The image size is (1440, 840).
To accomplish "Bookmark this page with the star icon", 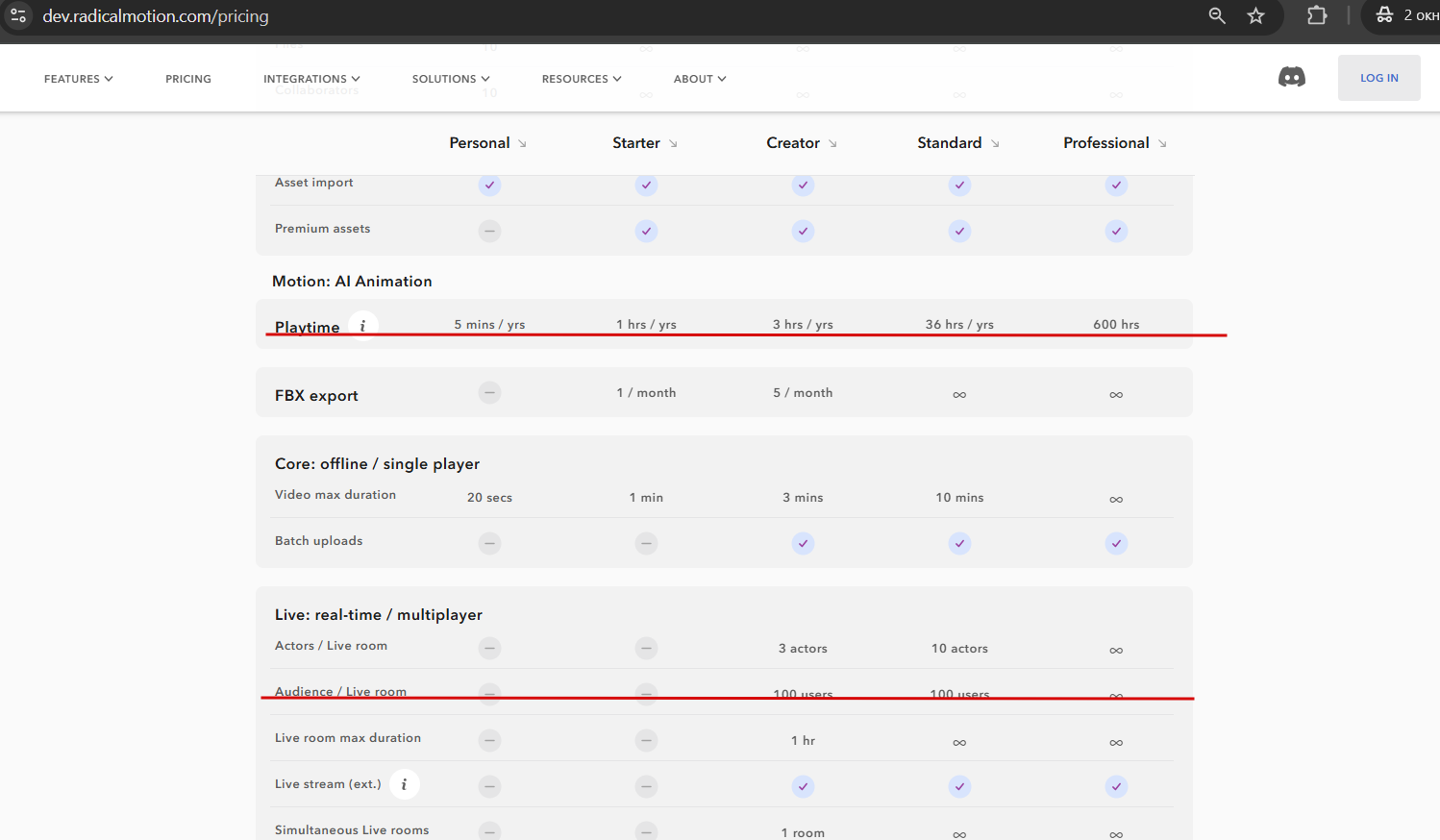I will point(1255,15).
